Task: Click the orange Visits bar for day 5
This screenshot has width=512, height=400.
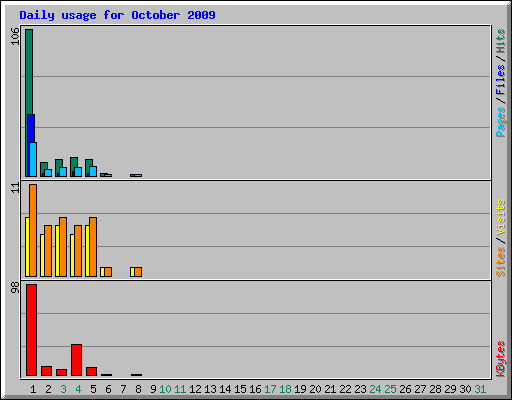Action: (x=93, y=247)
